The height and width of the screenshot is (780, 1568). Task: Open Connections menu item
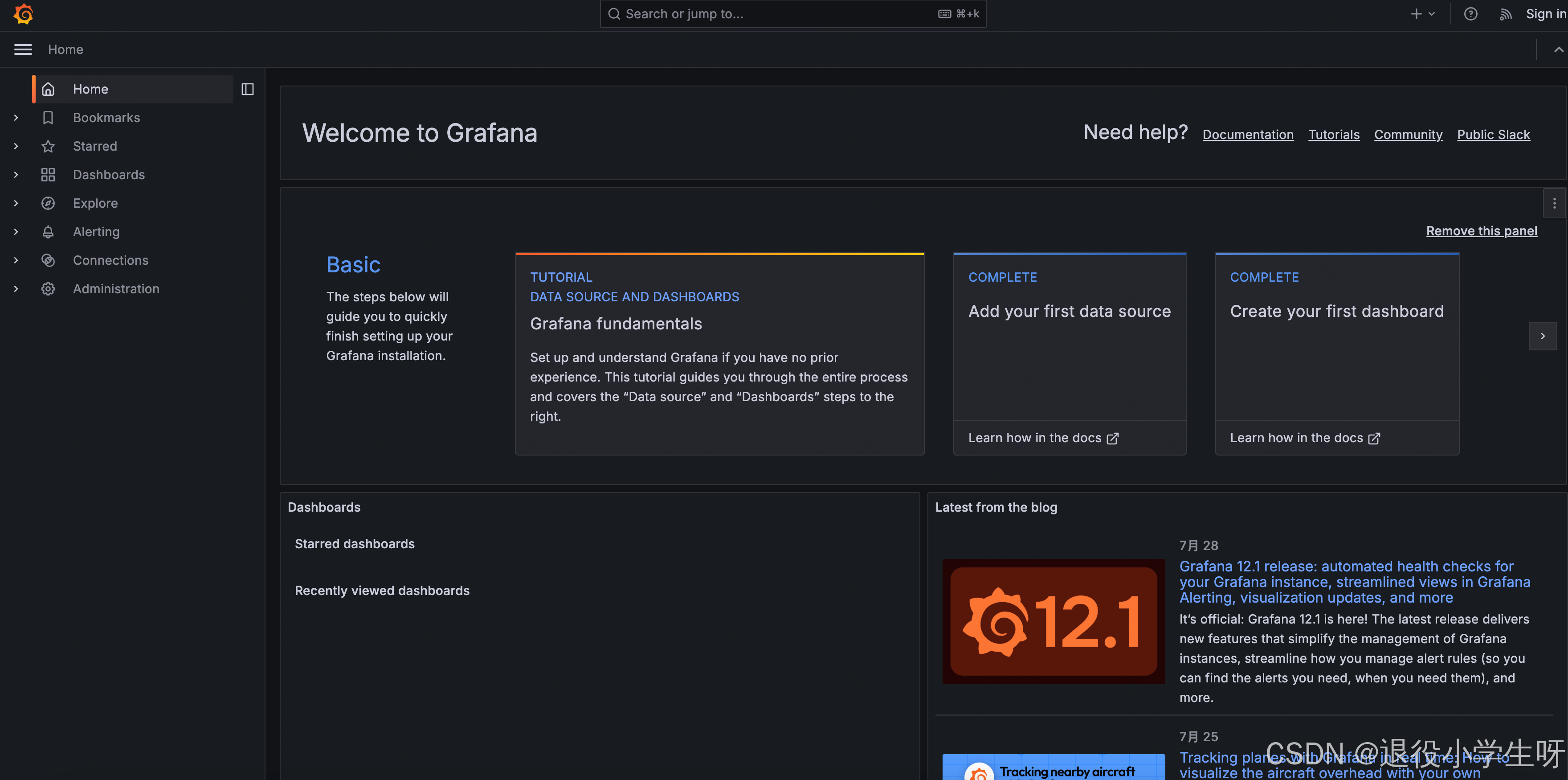111,261
